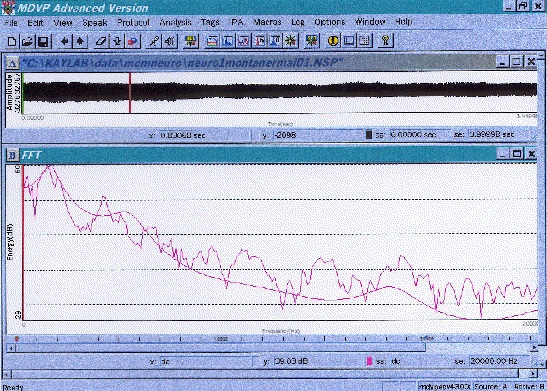Viewport: 547px width, 391px height.
Task: Click the red cursor line in waveform
Action: [x=130, y=93]
